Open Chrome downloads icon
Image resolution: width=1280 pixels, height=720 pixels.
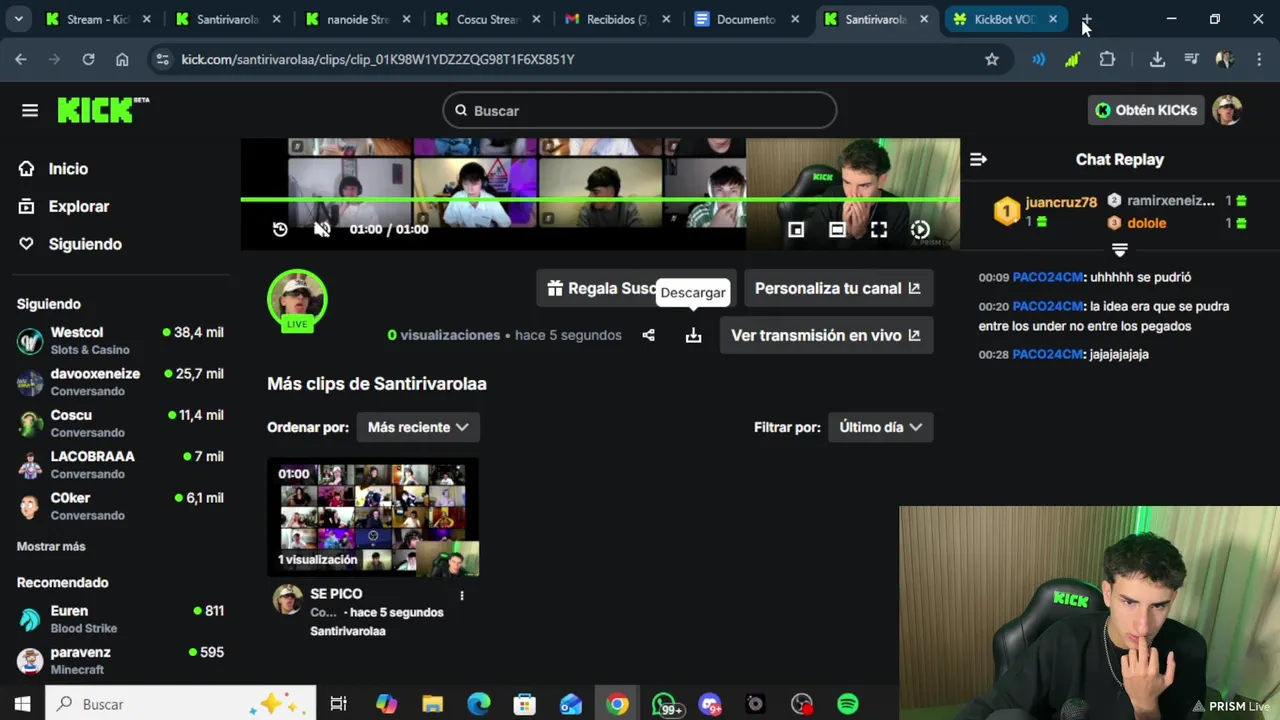(x=1157, y=59)
